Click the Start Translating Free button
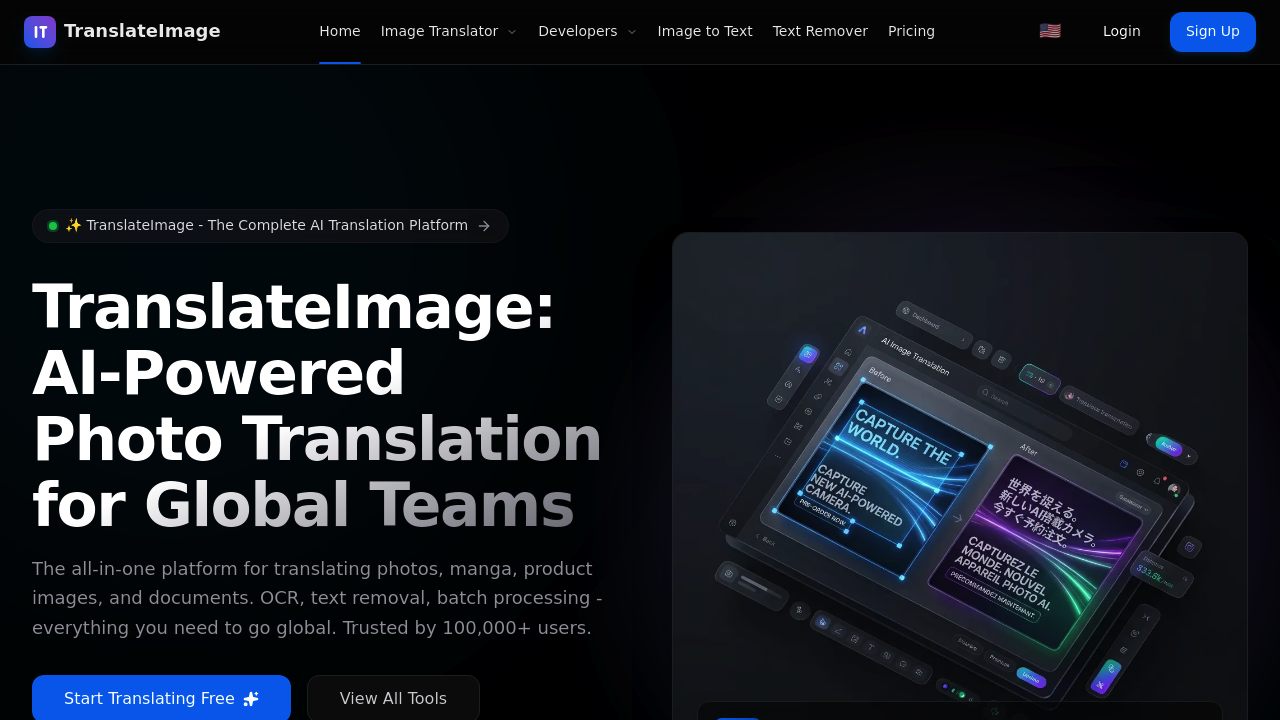 pos(161,698)
